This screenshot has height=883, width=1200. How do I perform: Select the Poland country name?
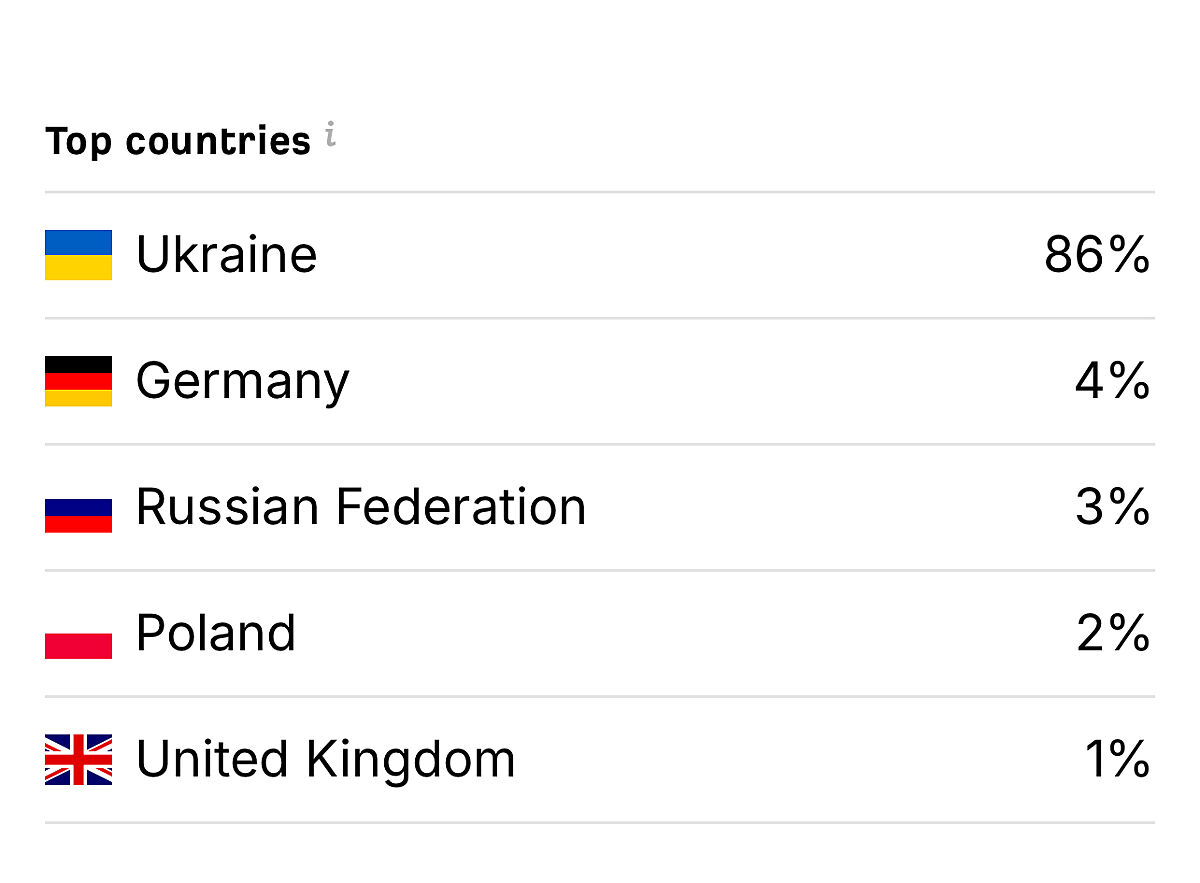(x=215, y=633)
